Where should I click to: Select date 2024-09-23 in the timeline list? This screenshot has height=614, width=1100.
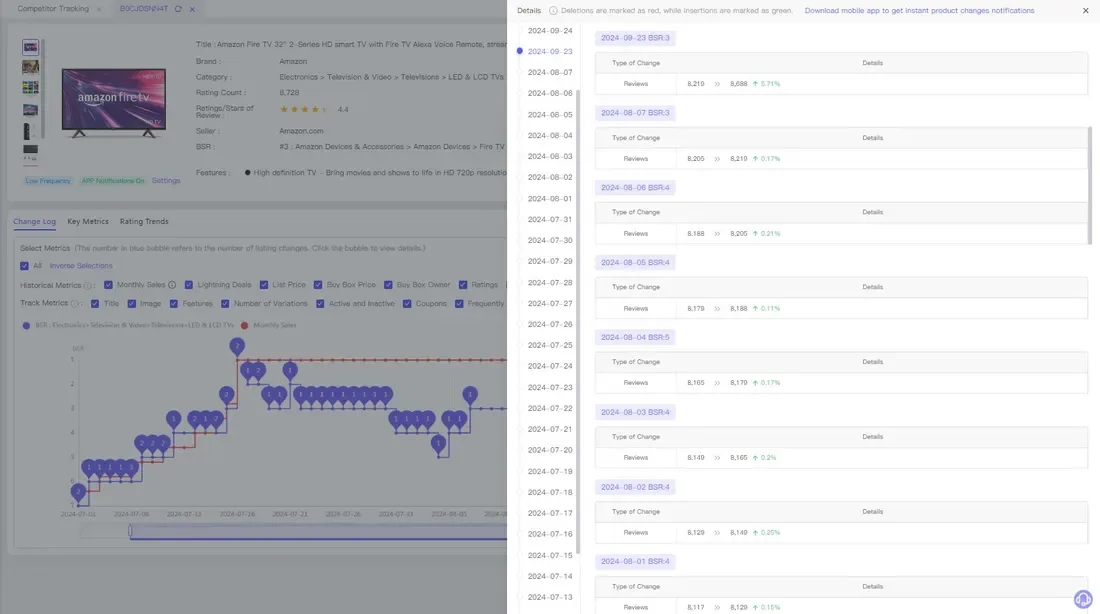pyautogui.click(x=550, y=51)
